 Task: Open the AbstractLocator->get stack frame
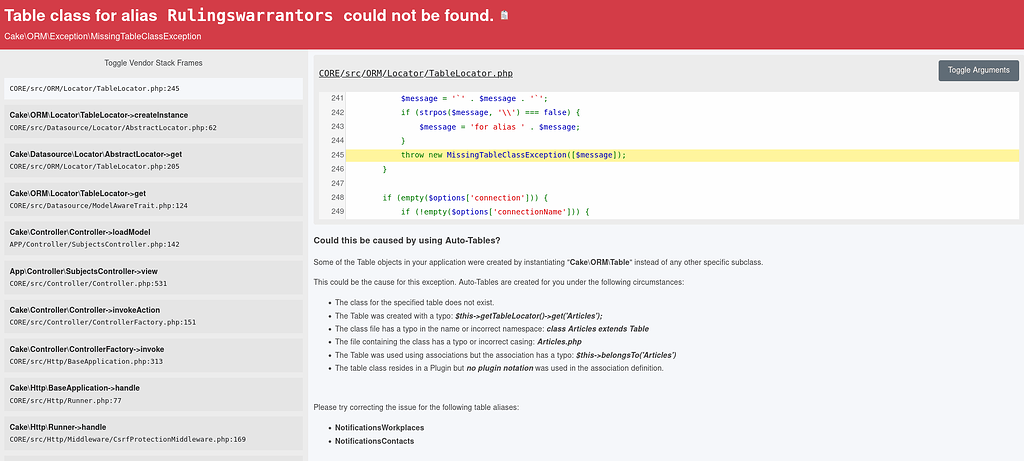click(x=153, y=160)
